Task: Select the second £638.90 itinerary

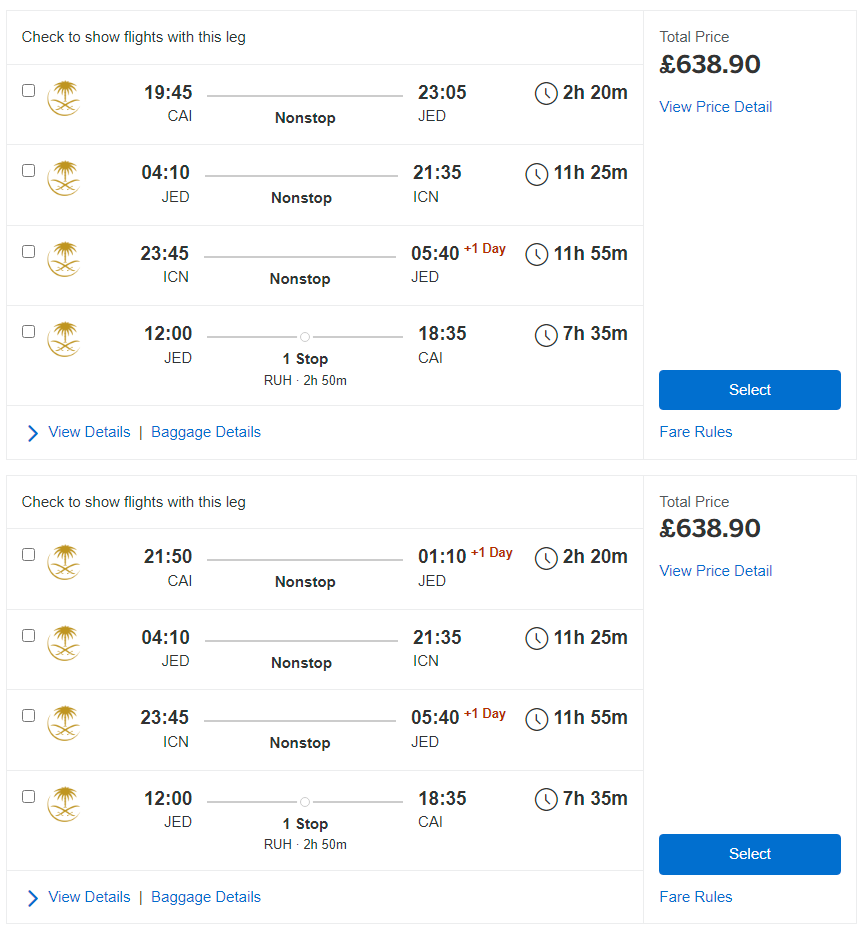Action: [750, 854]
